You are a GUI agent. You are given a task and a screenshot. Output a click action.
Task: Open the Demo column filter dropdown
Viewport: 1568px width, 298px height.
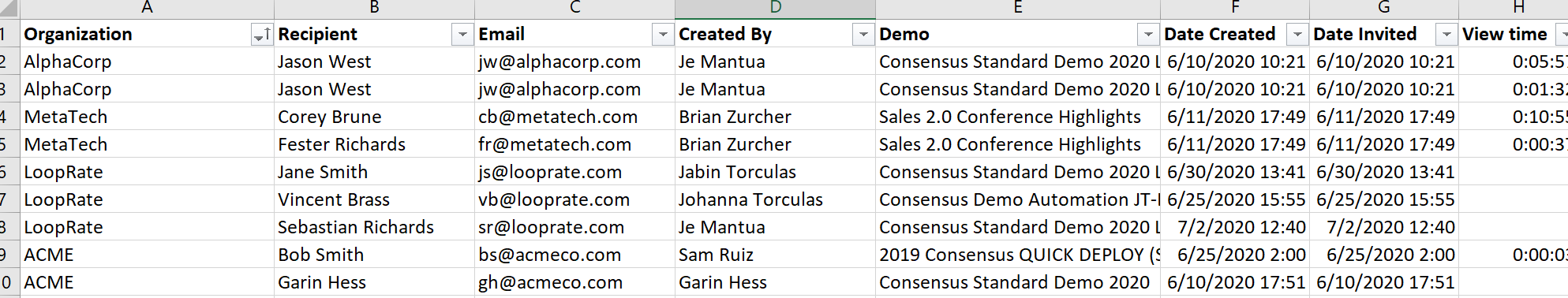coord(1148,35)
